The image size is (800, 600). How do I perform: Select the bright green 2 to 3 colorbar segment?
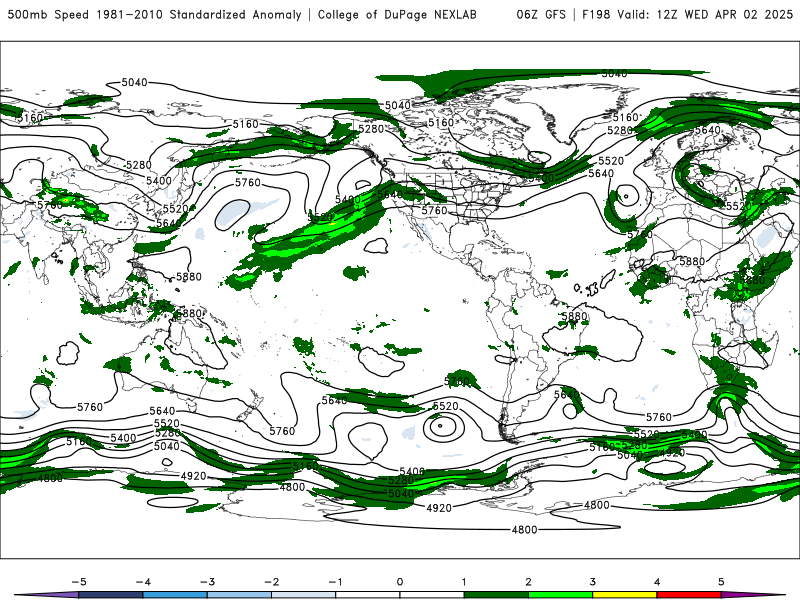click(560, 595)
